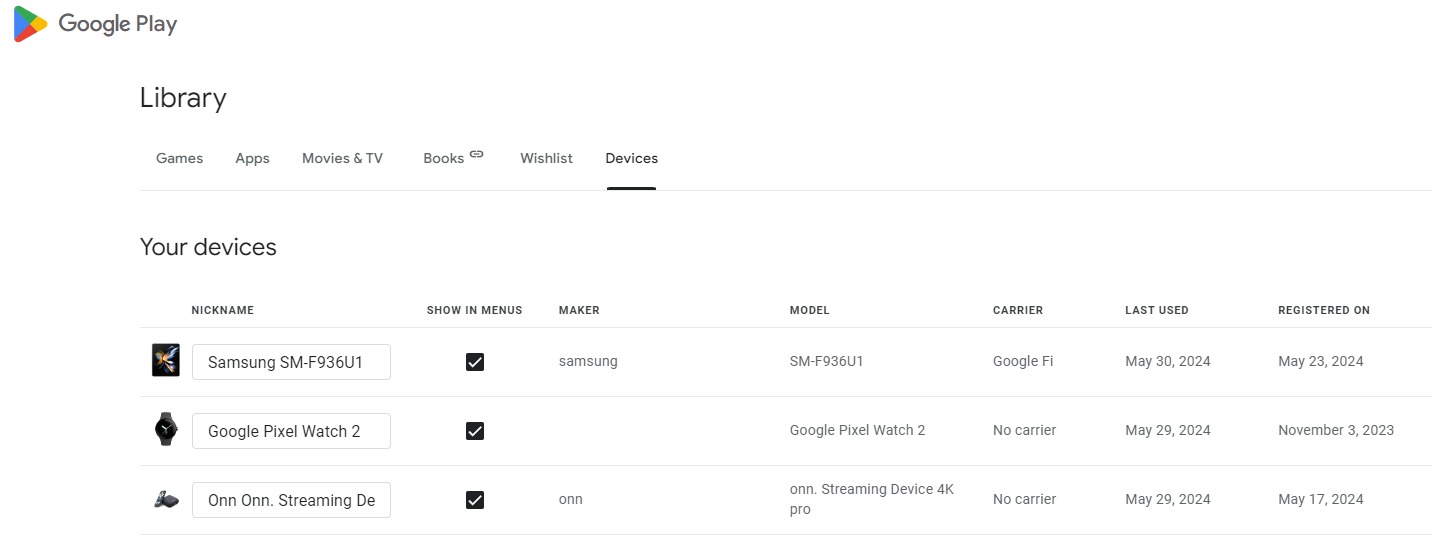The height and width of the screenshot is (537, 1432).
Task: Click the Nickname column header
Action: click(222, 310)
